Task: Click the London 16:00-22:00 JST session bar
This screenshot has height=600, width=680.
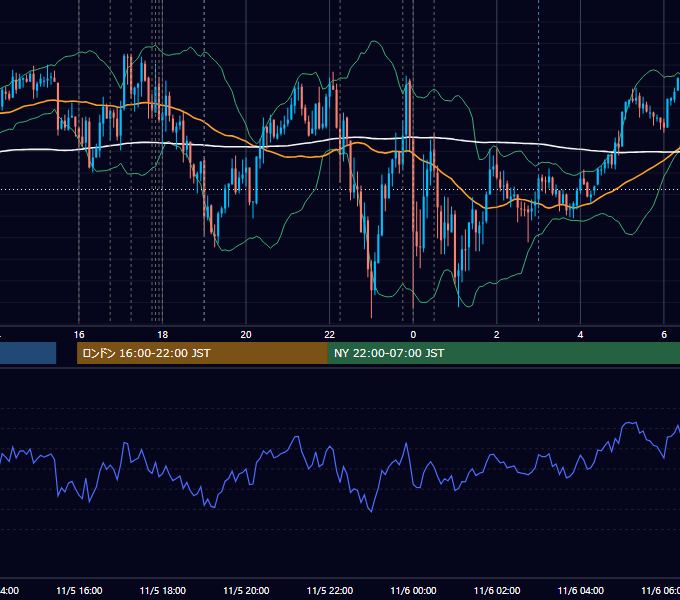Action: (202, 353)
